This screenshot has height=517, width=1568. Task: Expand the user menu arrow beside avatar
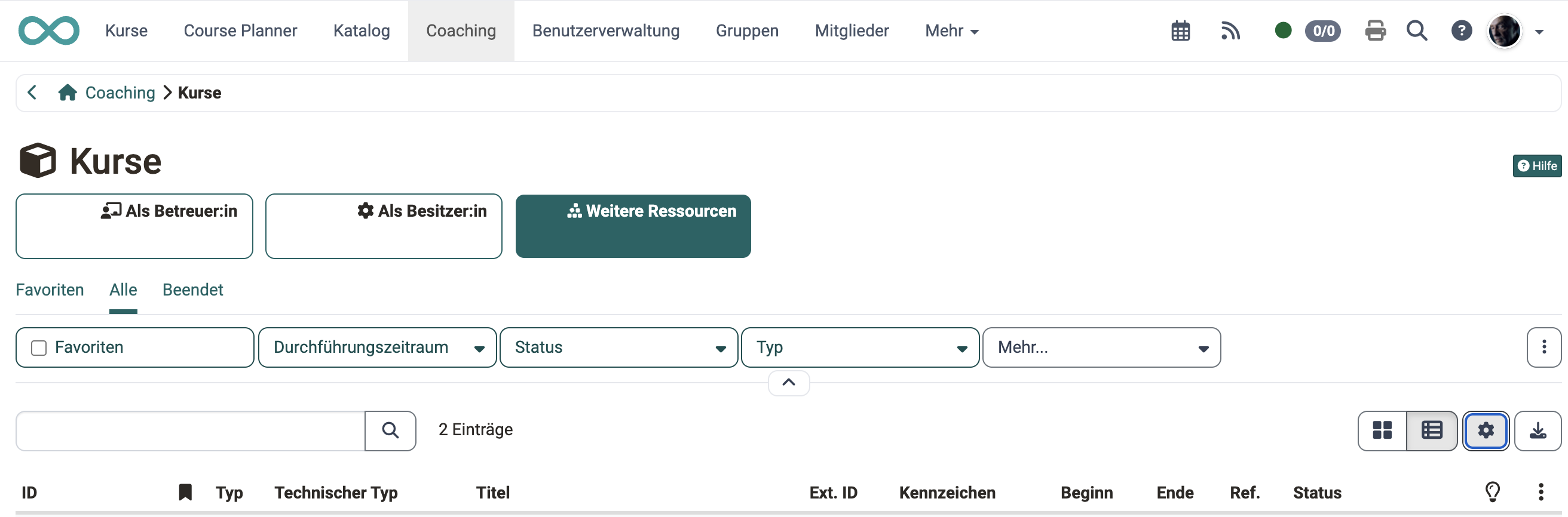pyautogui.click(x=1539, y=32)
